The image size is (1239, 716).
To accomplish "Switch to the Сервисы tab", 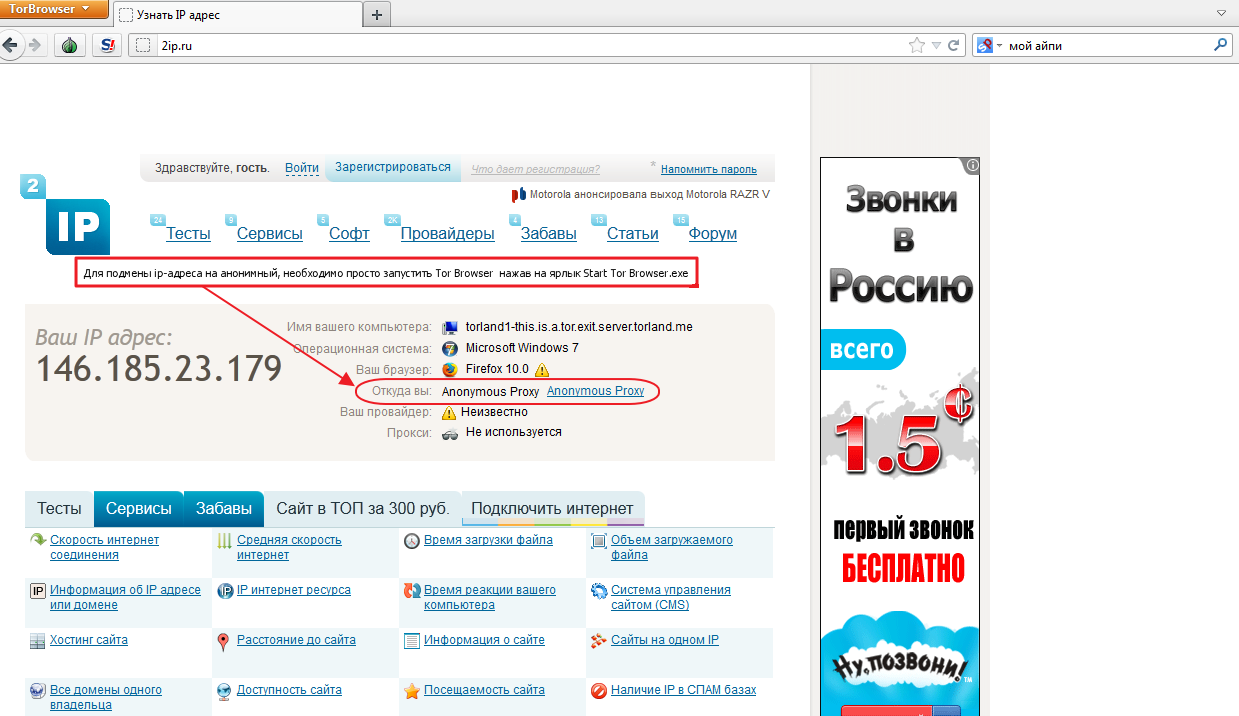I will click(x=139, y=508).
